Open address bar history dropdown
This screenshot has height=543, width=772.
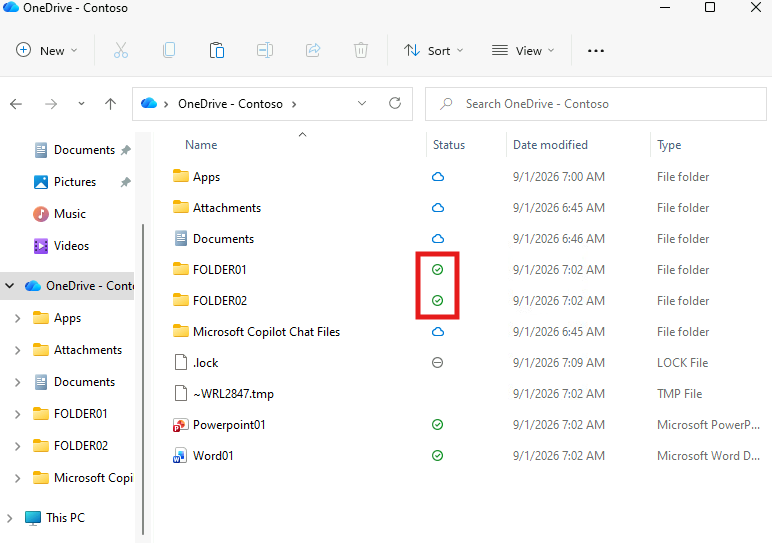[x=362, y=103]
